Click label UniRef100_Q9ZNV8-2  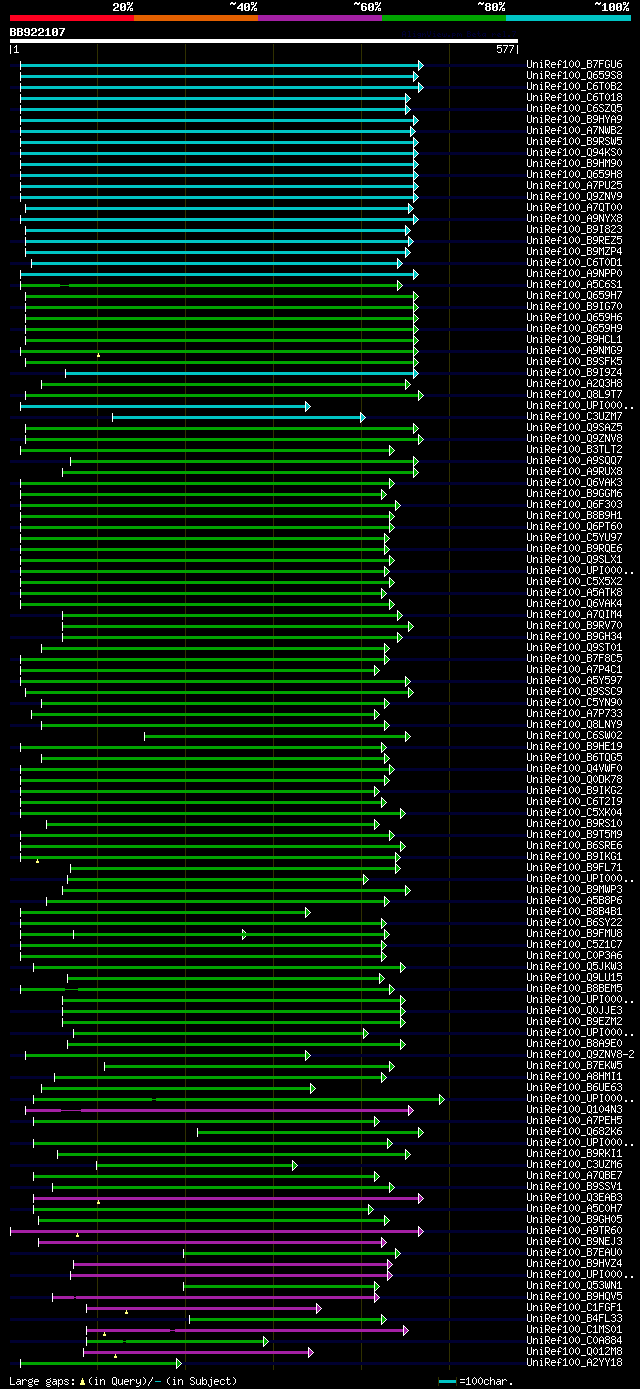coord(580,1055)
